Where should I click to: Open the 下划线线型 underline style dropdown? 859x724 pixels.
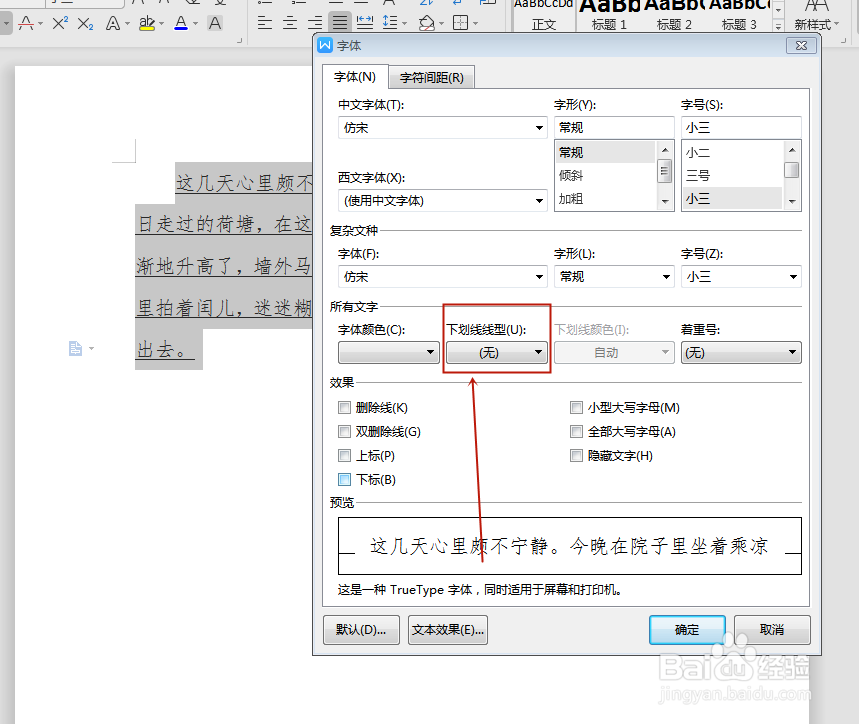(x=496, y=352)
